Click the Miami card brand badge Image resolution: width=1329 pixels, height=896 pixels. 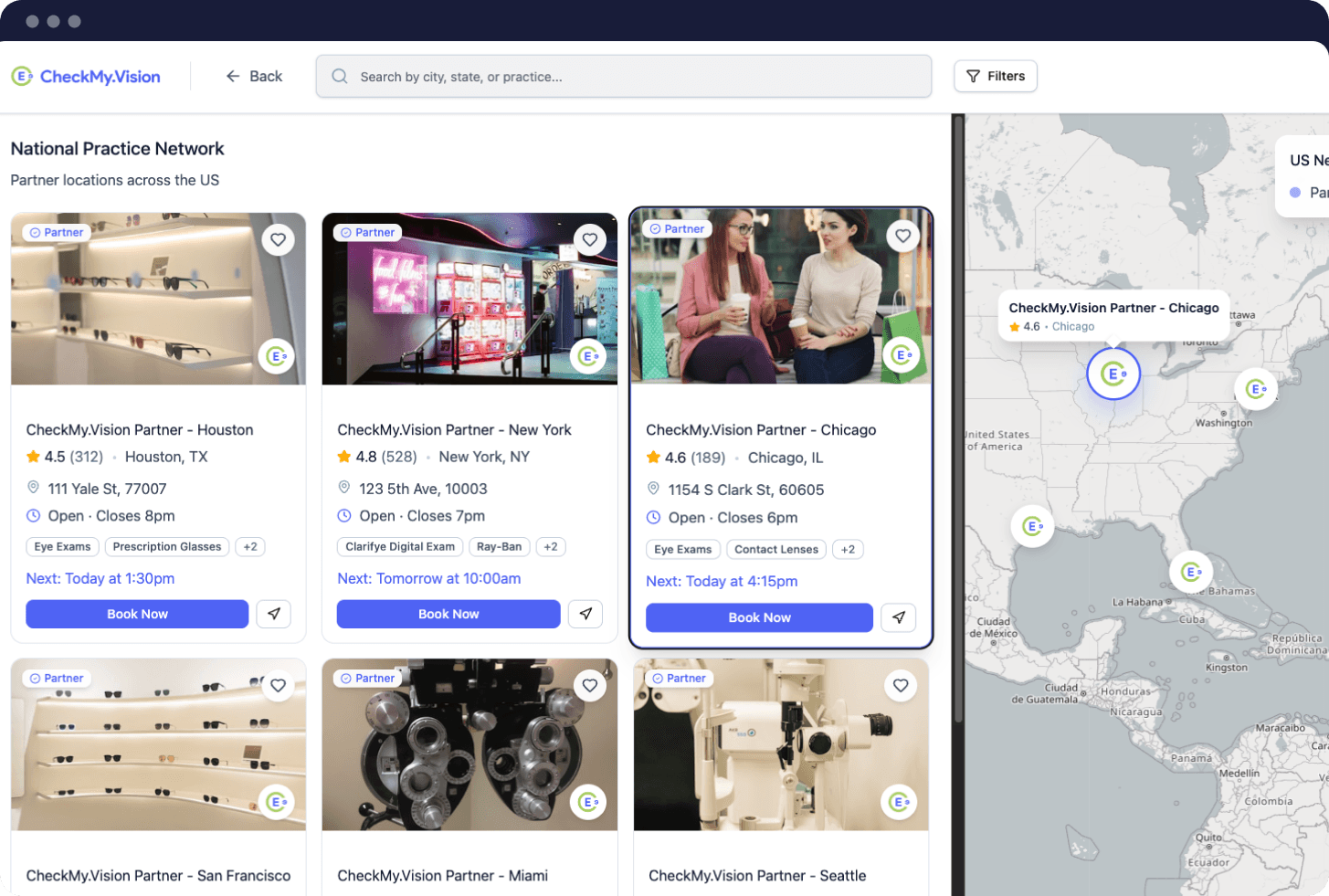[x=588, y=802]
